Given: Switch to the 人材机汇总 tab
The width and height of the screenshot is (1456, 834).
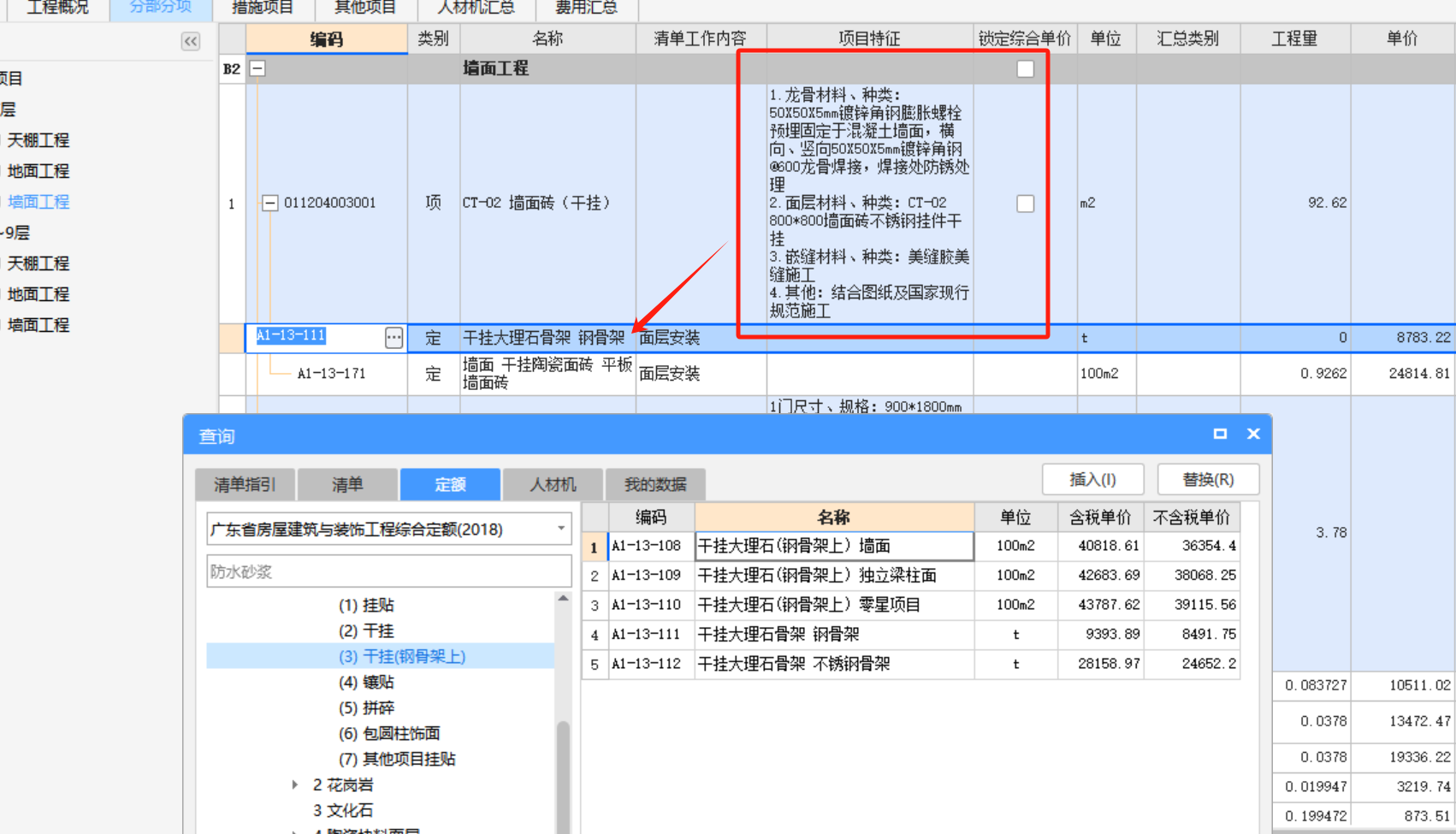Looking at the screenshot, I should point(476,8).
